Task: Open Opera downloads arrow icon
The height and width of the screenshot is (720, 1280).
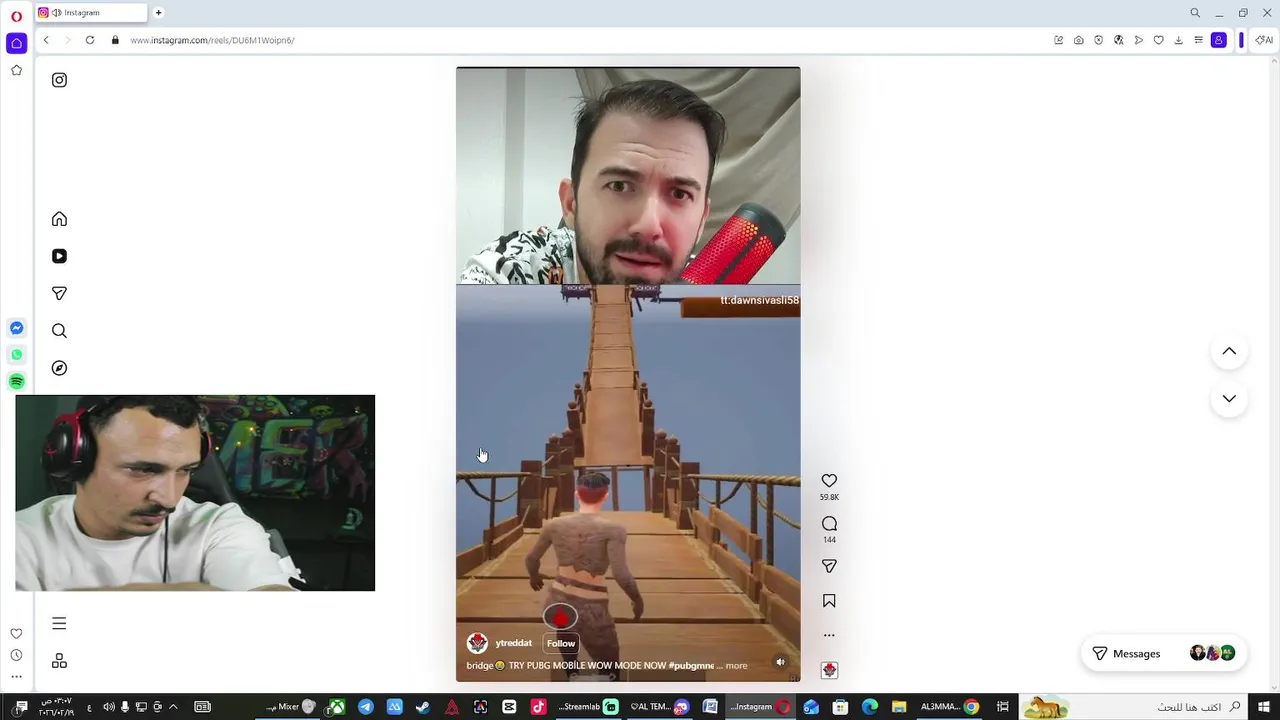Action: [1179, 40]
